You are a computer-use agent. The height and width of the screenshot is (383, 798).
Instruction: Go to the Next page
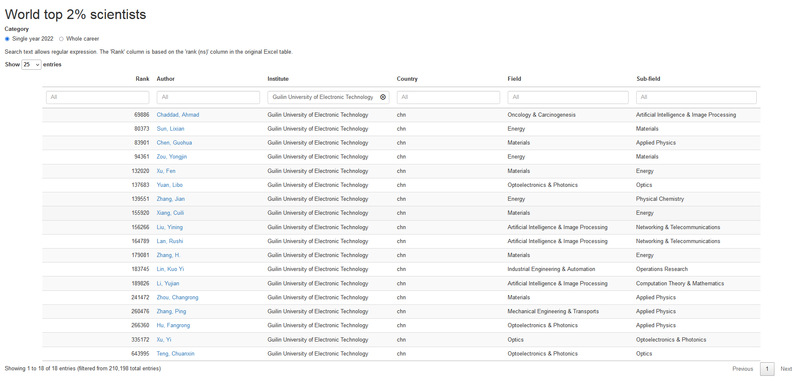point(786,369)
